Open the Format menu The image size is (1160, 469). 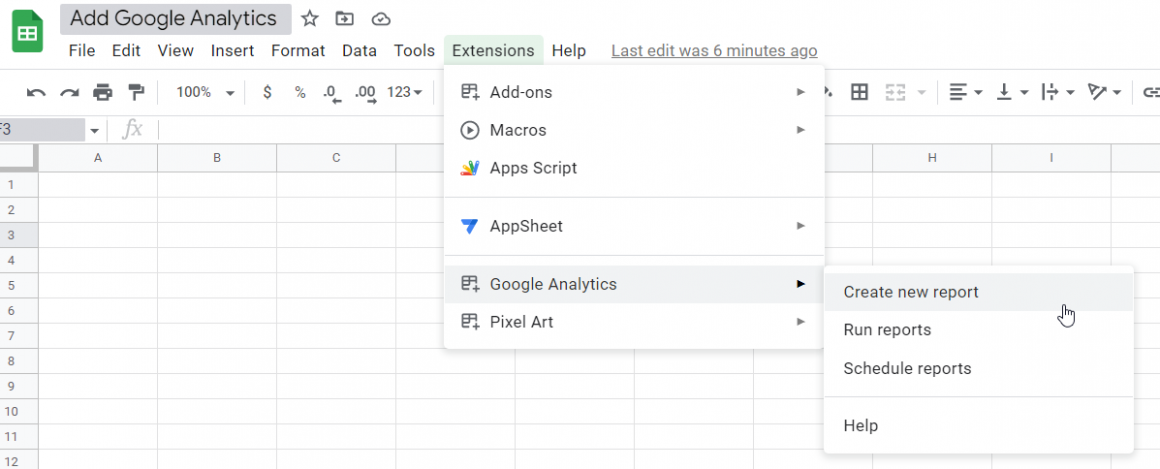pos(298,51)
